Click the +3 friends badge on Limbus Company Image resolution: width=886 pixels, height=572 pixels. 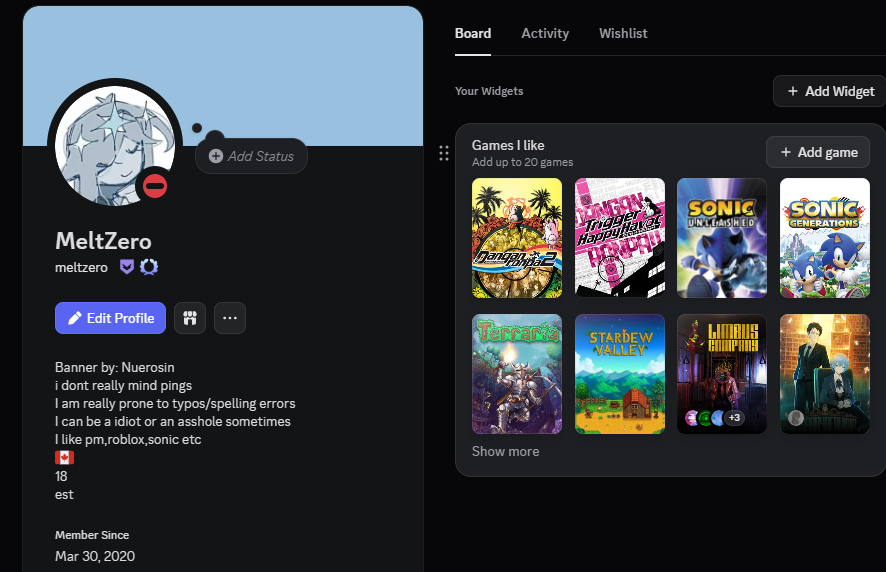(735, 418)
